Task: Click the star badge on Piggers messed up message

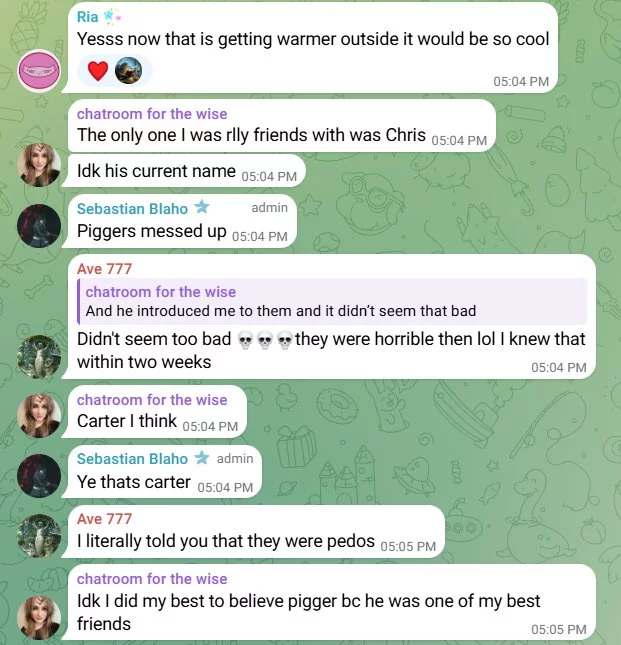Action: pos(202,207)
